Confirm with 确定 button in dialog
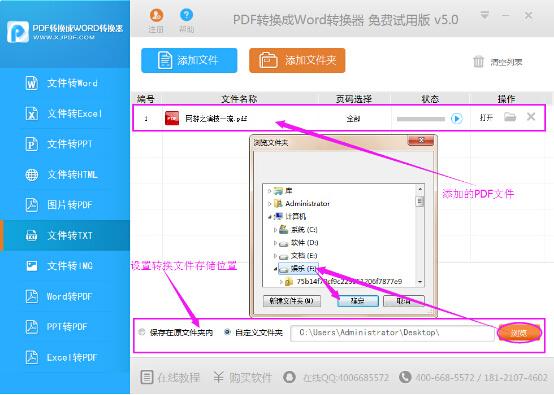 [358, 301]
